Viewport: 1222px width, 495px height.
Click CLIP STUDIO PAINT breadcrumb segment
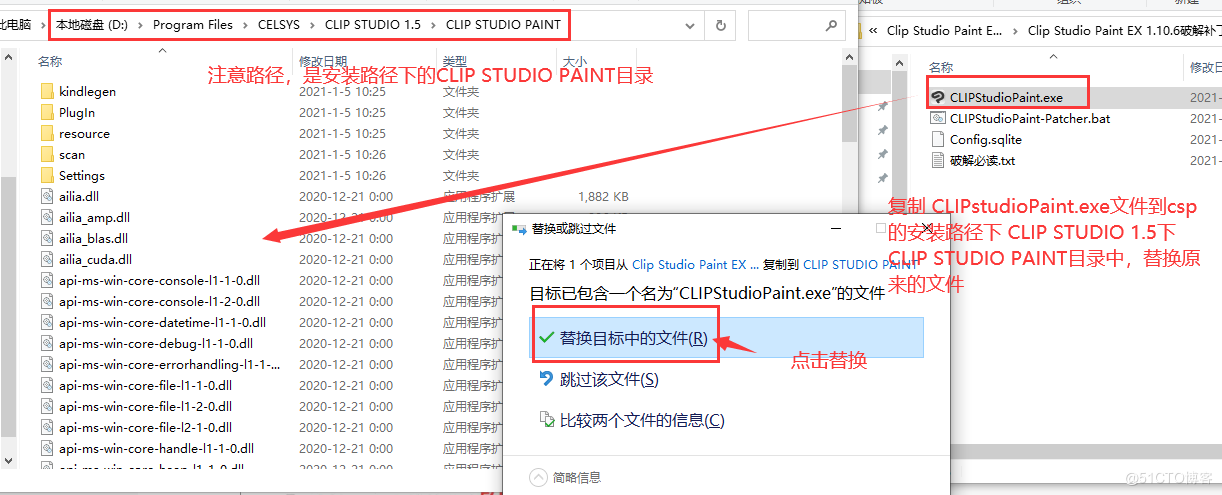pyautogui.click(x=503, y=24)
